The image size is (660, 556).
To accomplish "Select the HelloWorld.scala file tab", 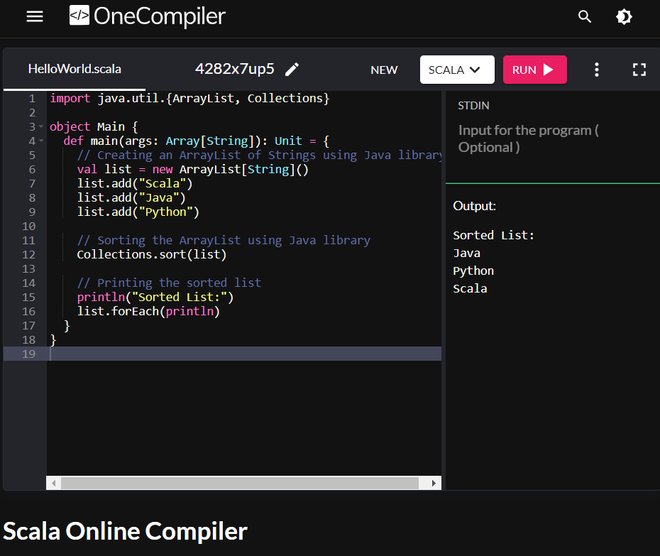I will (75, 69).
